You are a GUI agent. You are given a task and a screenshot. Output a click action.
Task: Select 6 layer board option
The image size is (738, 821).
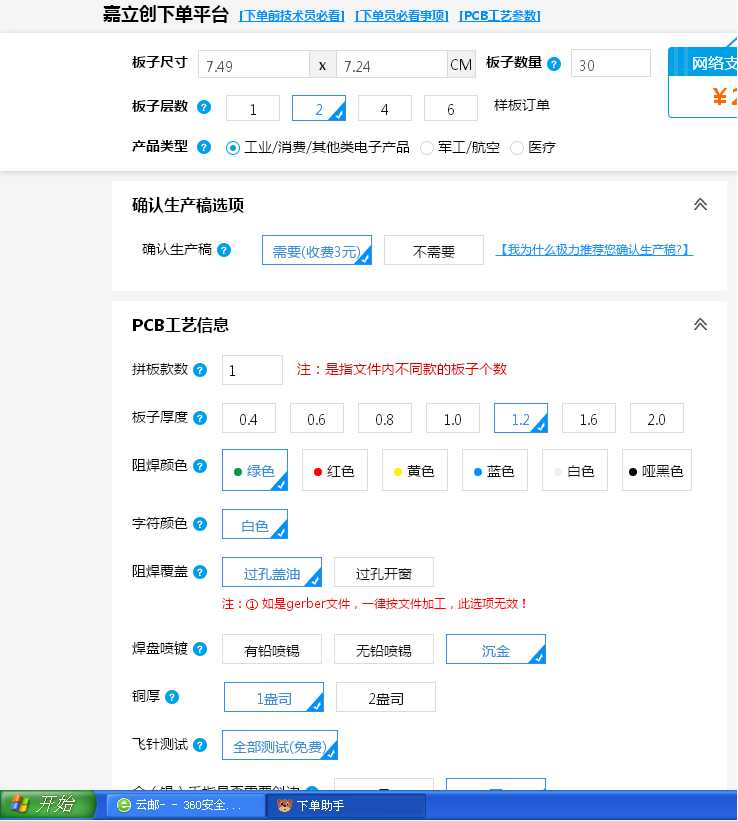pos(450,108)
